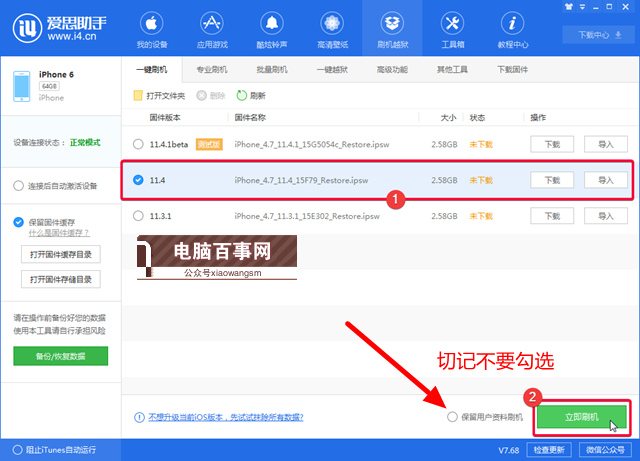Click 下载 button for 11.4 firmware

pos(552,180)
